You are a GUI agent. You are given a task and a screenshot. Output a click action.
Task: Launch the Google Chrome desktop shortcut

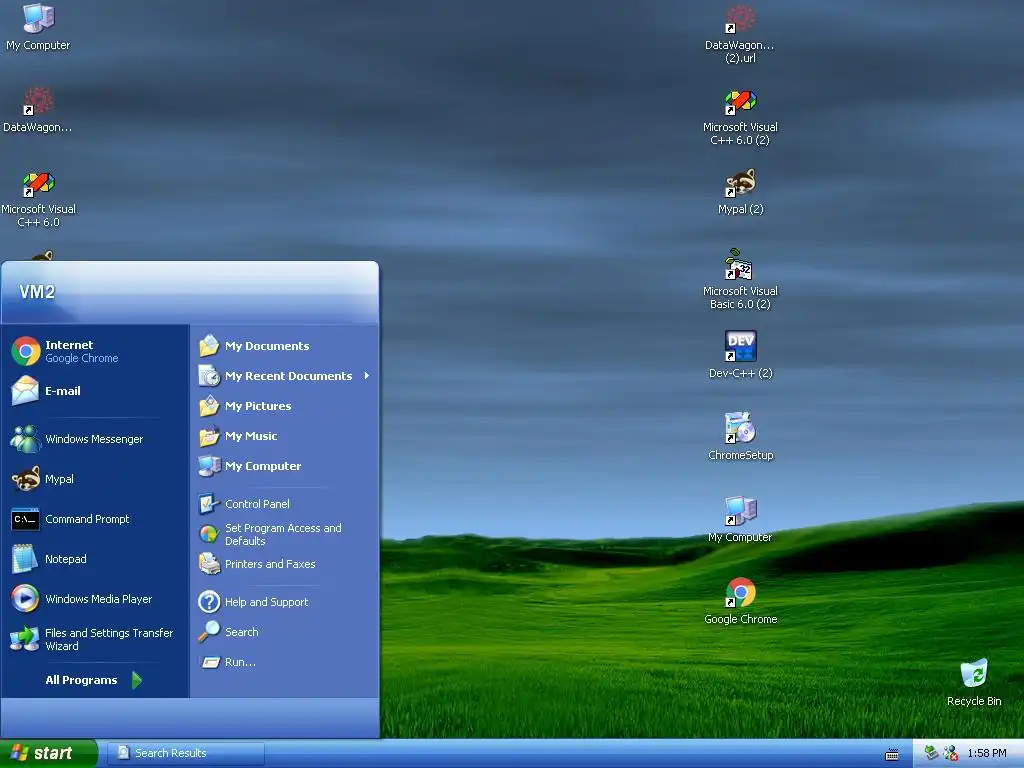point(740,601)
